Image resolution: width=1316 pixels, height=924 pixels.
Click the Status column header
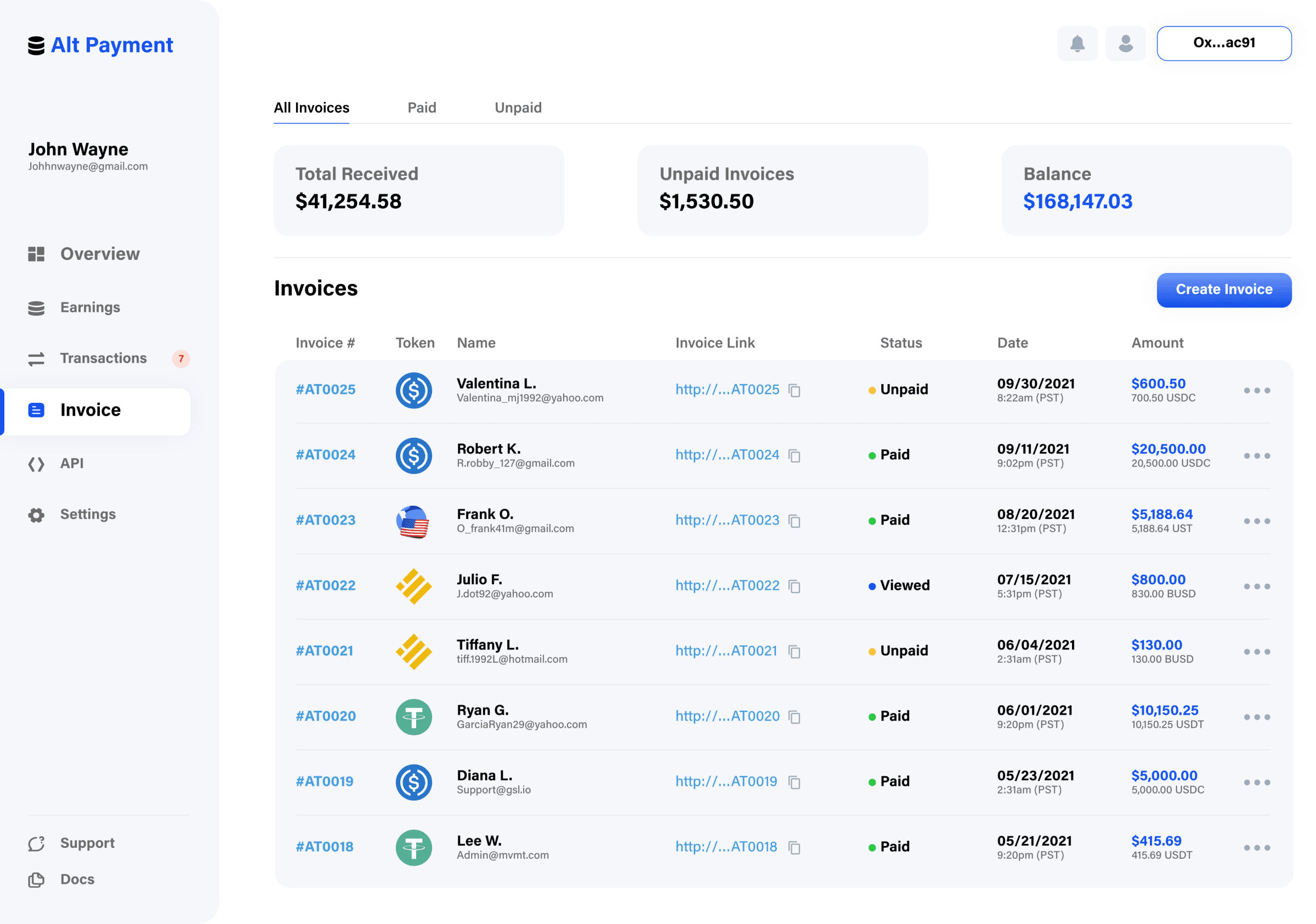tap(900, 343)
